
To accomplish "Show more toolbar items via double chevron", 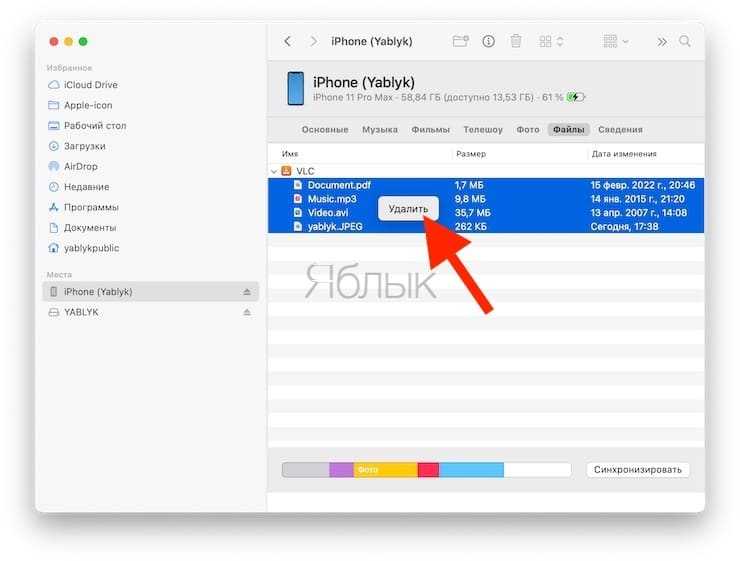I will pos(662,42).
